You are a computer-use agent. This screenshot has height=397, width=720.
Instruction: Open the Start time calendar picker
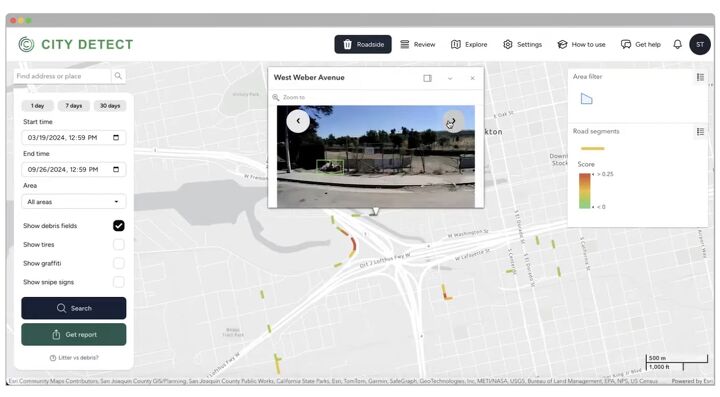click(116, 138)
